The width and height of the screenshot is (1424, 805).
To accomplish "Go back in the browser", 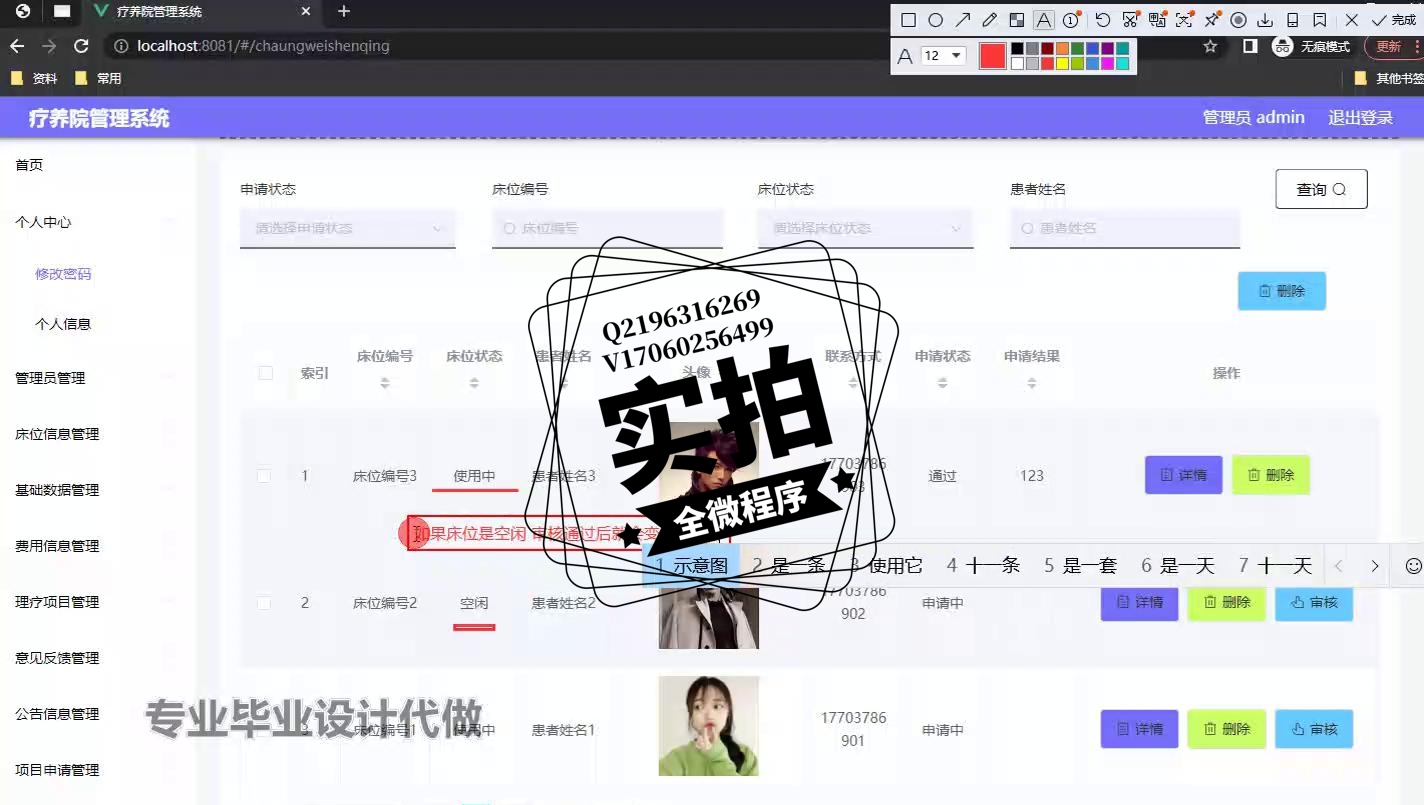I will tap(17, 46).
